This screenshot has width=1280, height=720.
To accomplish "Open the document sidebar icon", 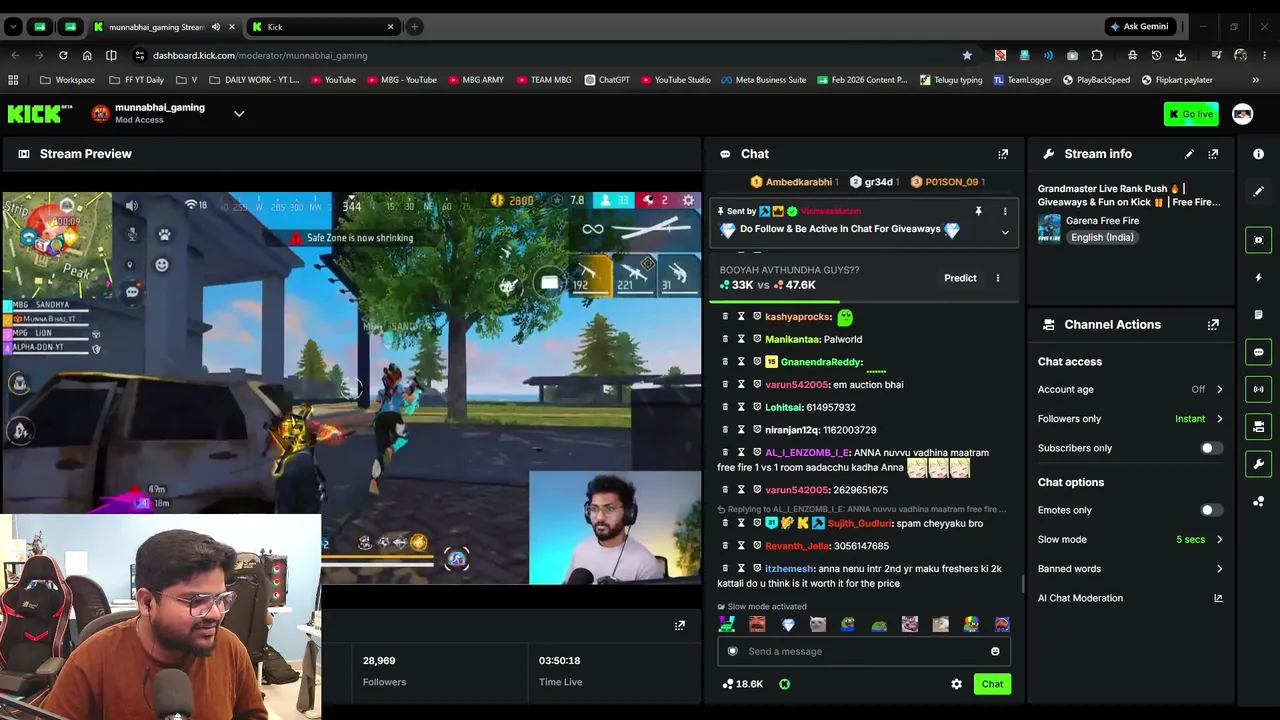I will [1258, 315].
